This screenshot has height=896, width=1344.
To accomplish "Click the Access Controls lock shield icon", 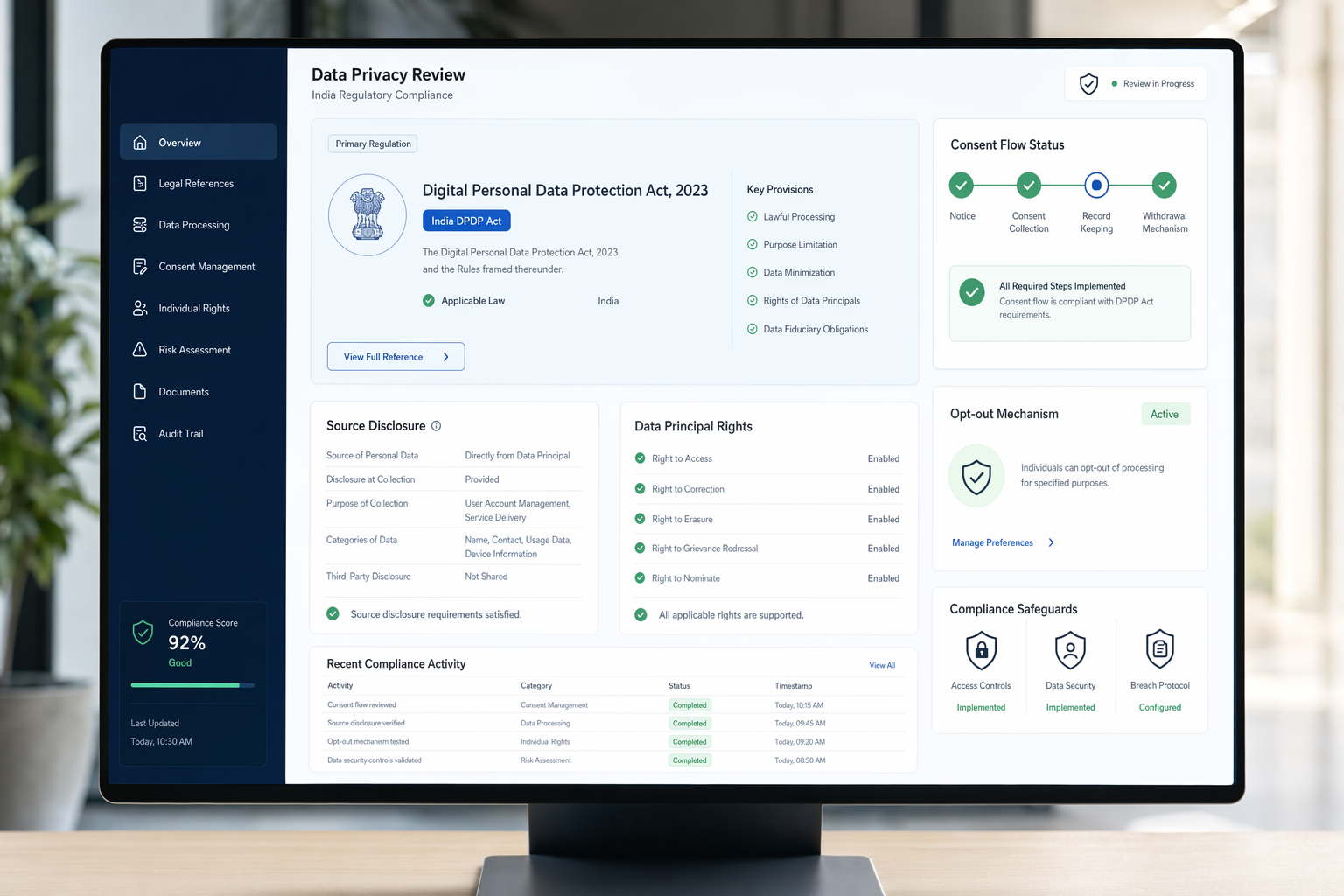I will (x=981, y=650).
